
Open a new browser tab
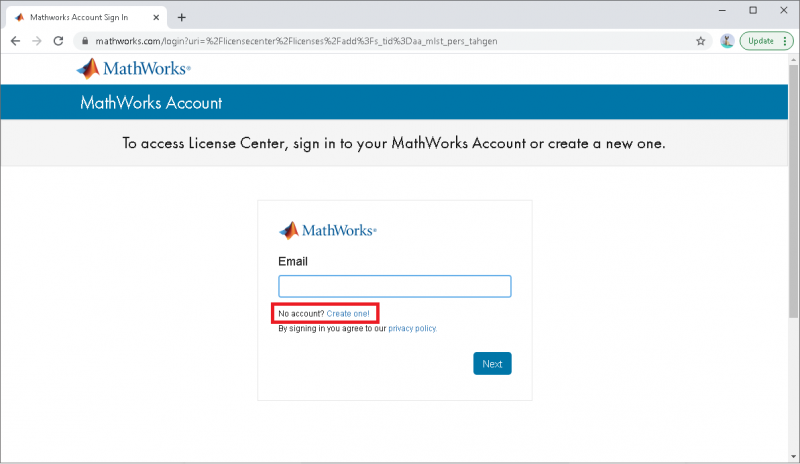182,17
